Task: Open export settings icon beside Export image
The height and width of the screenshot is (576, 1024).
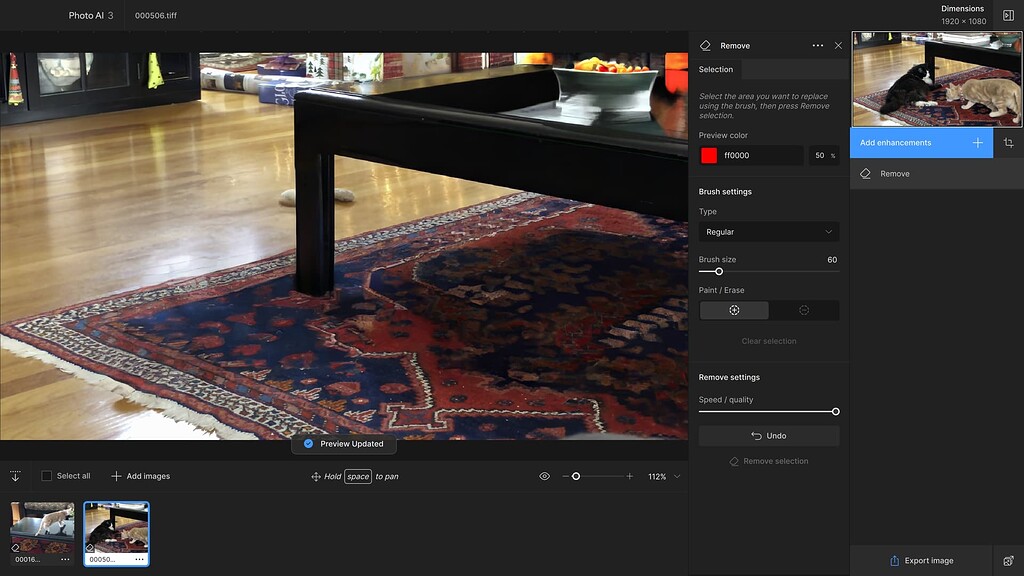Action: [x=1008, y=560]
